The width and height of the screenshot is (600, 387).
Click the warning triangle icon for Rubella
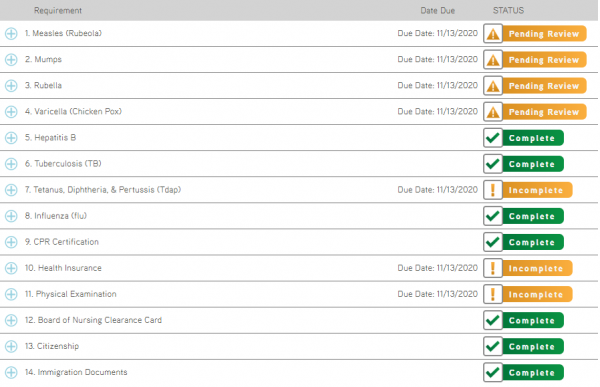[x=493, y=86]
